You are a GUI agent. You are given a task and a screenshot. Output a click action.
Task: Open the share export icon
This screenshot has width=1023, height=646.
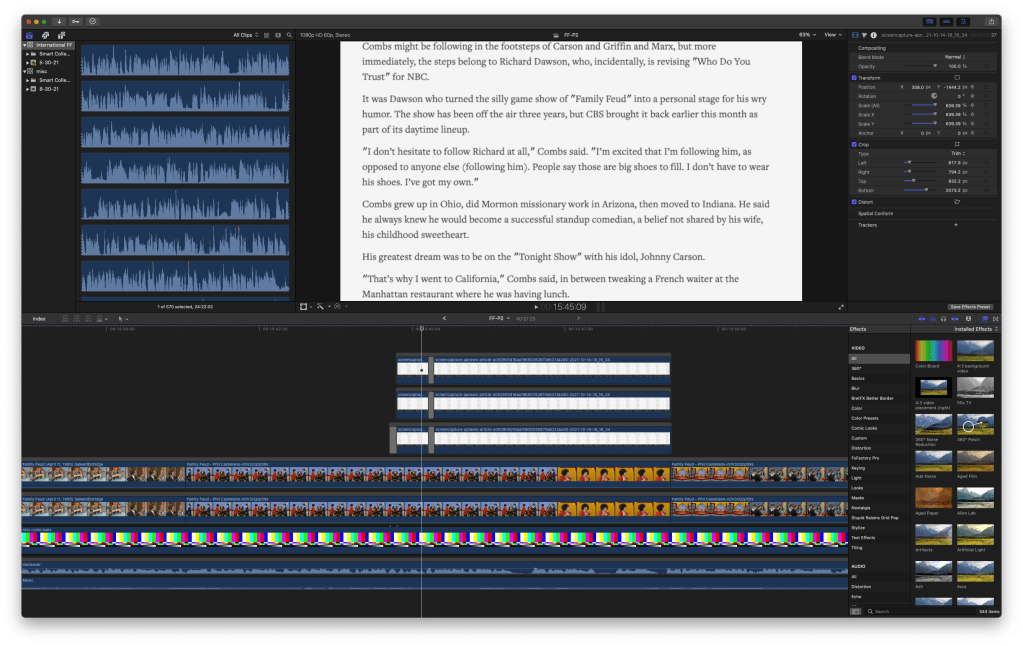coord(990,20)
